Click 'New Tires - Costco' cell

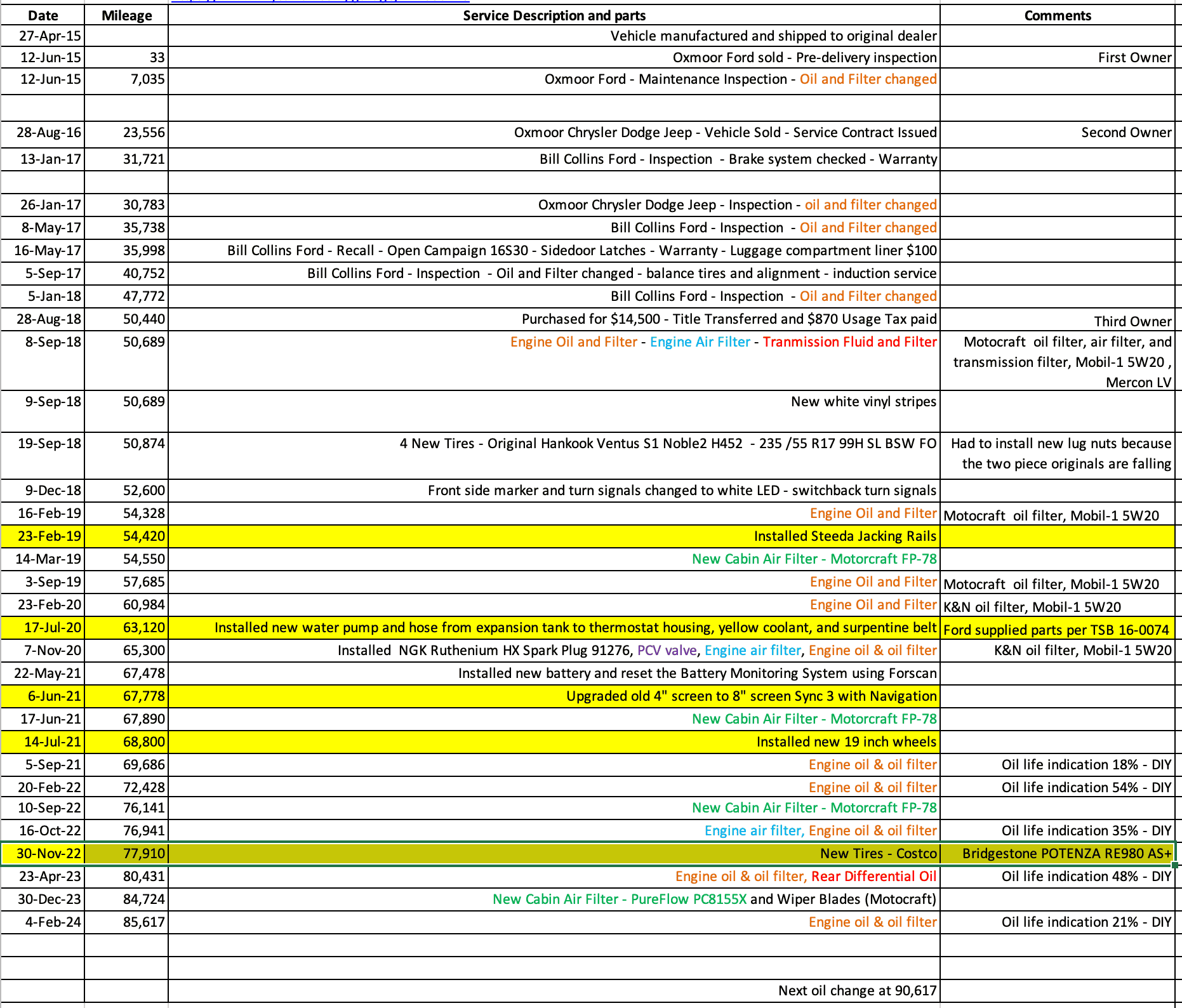click(554, 854)
